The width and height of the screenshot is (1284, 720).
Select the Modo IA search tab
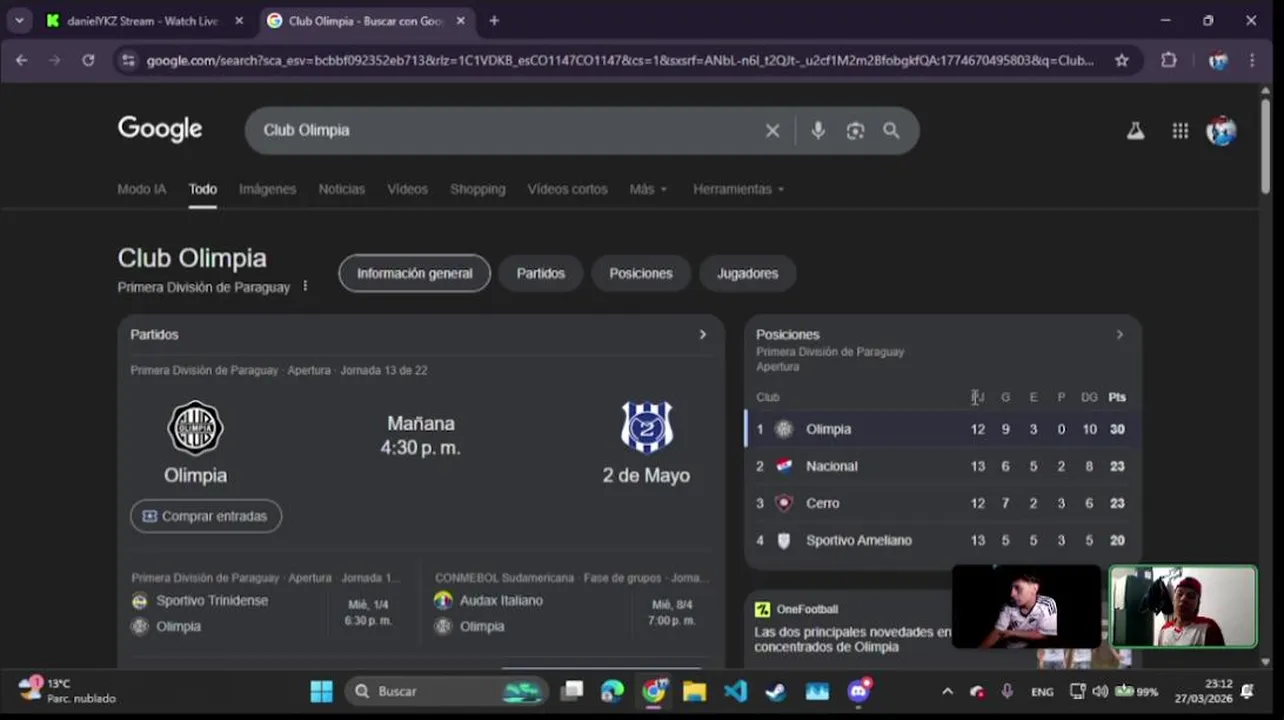click(142, 189)
